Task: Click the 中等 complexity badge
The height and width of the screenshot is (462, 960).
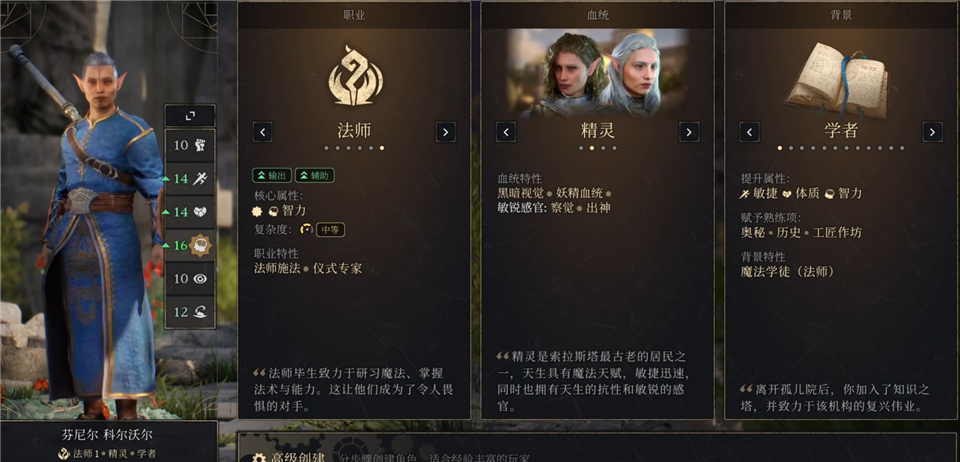Action: point(331,230)
